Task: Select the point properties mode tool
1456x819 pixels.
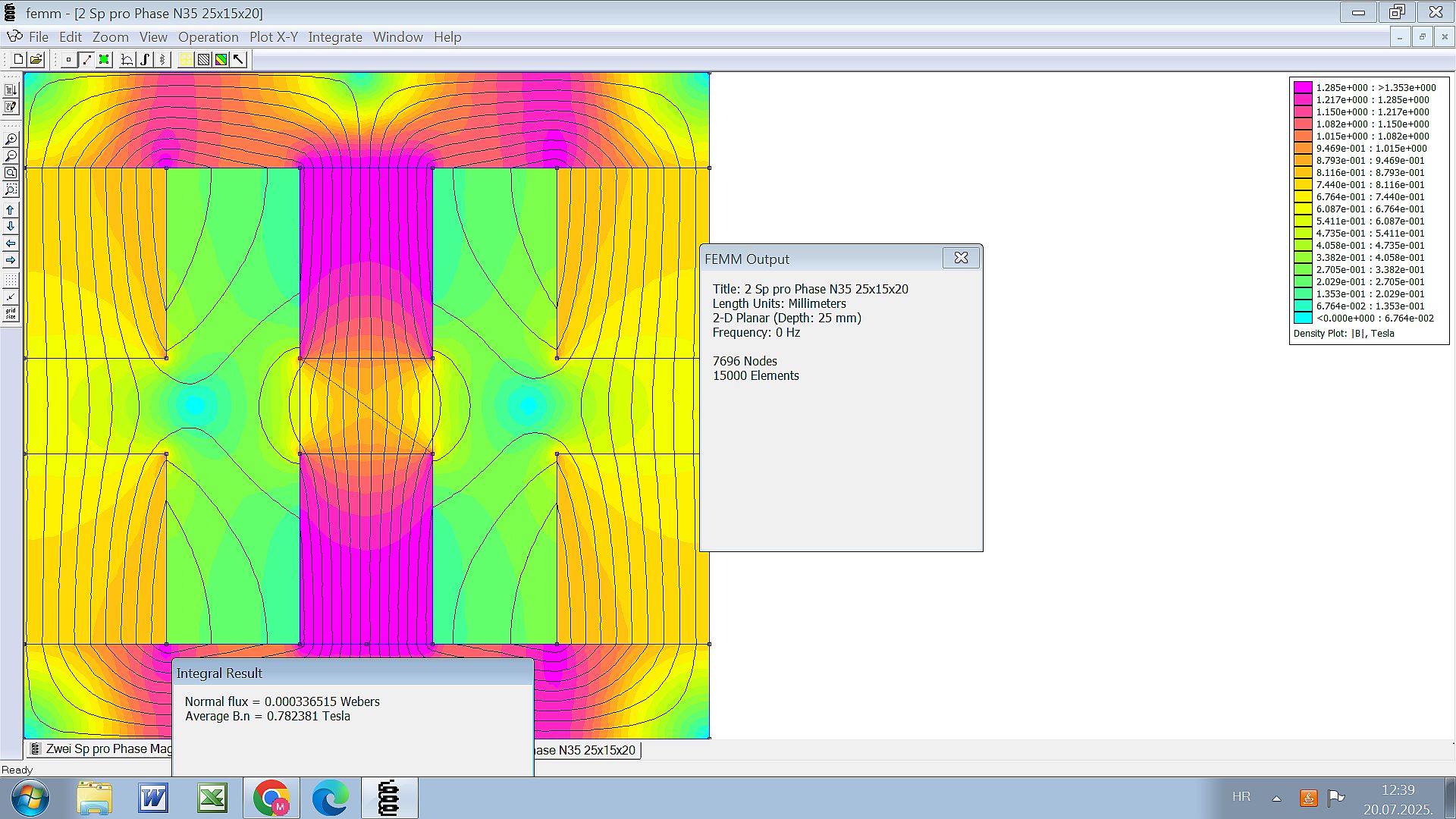Action: click(x=68, y=60)
